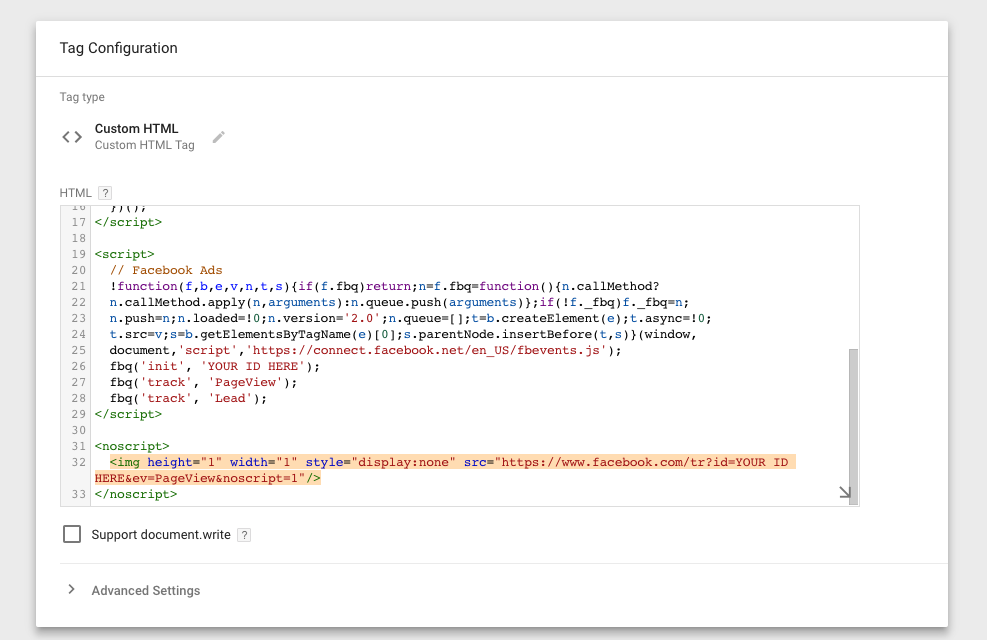Click the Advanced Settings label

click(145, 590)
